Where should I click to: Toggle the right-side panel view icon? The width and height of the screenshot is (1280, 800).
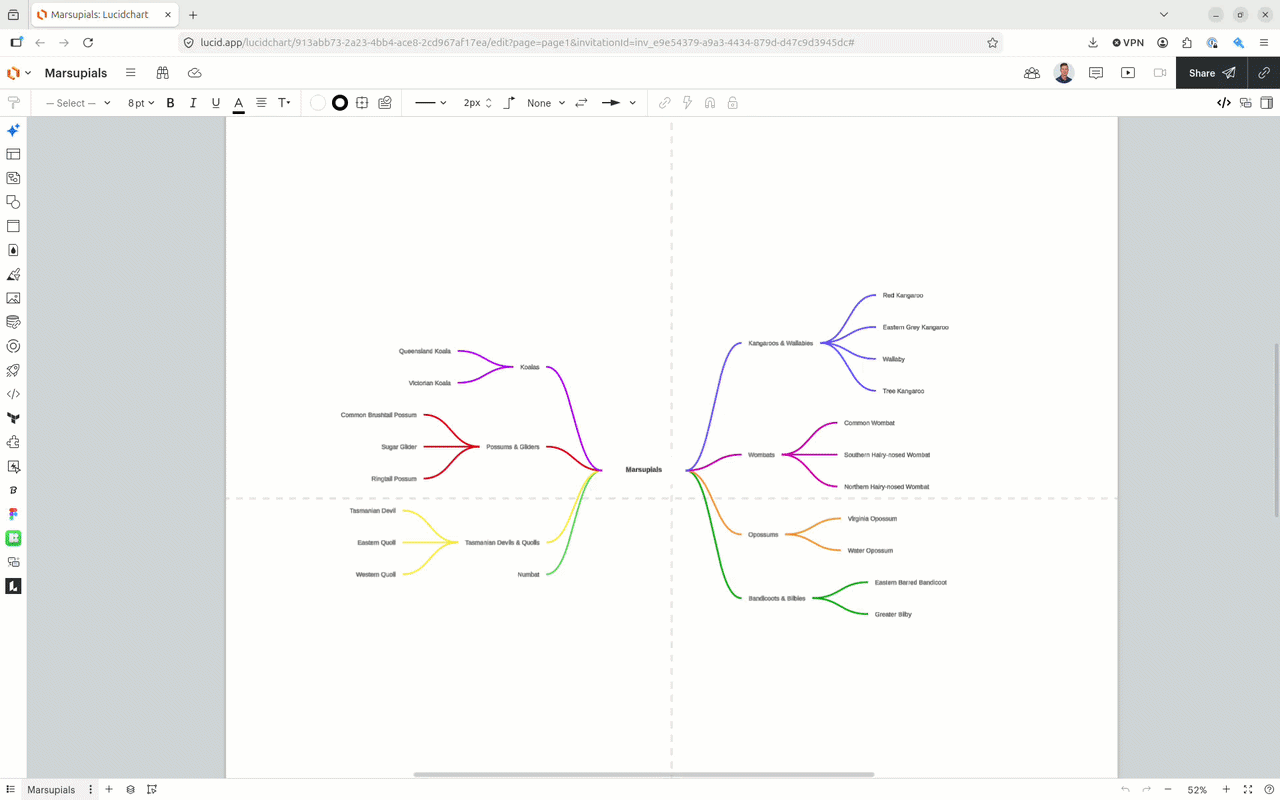click(x=1266, y=103)
